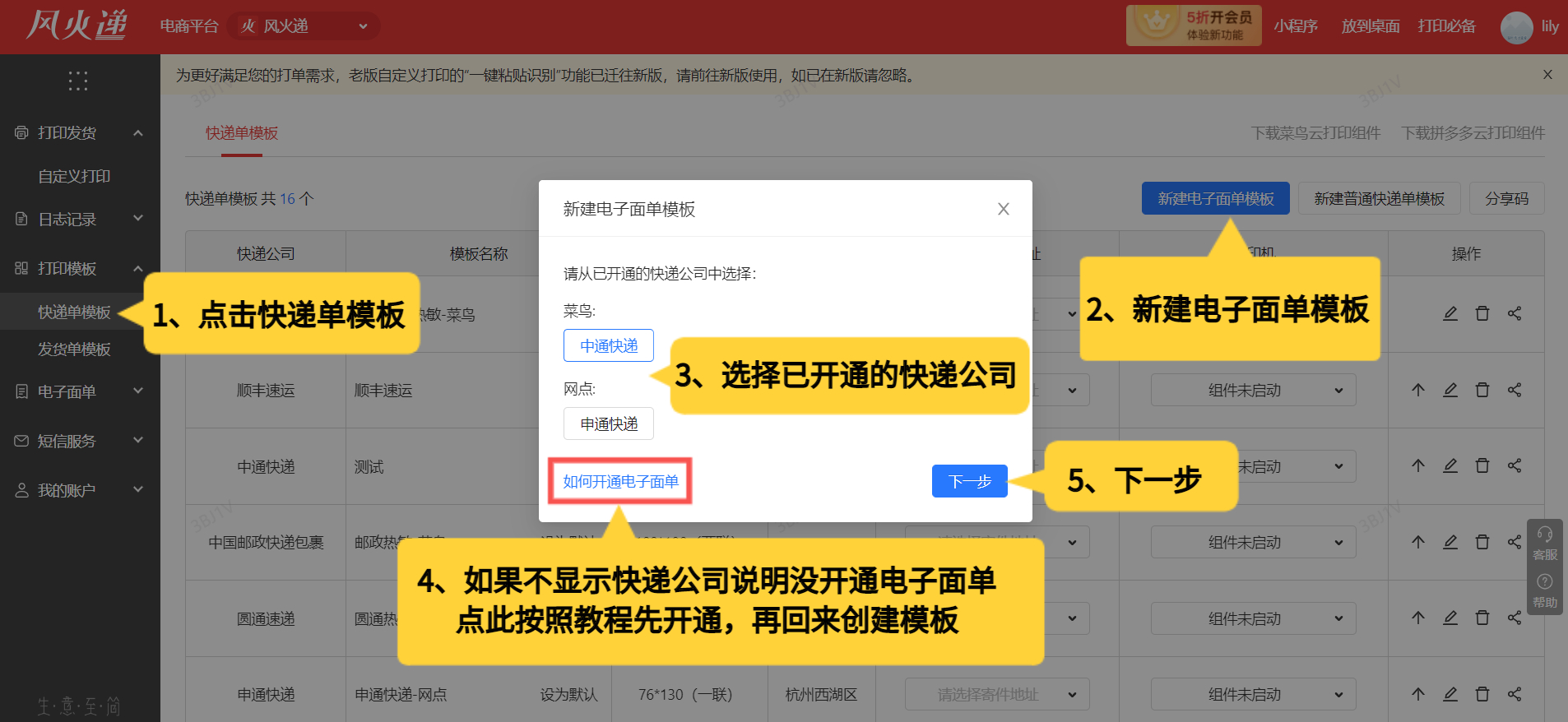The width and height of the screenshot is (1568, 722).
Task: Click 如何开通电子面单 link
Action: pos(620,481)
